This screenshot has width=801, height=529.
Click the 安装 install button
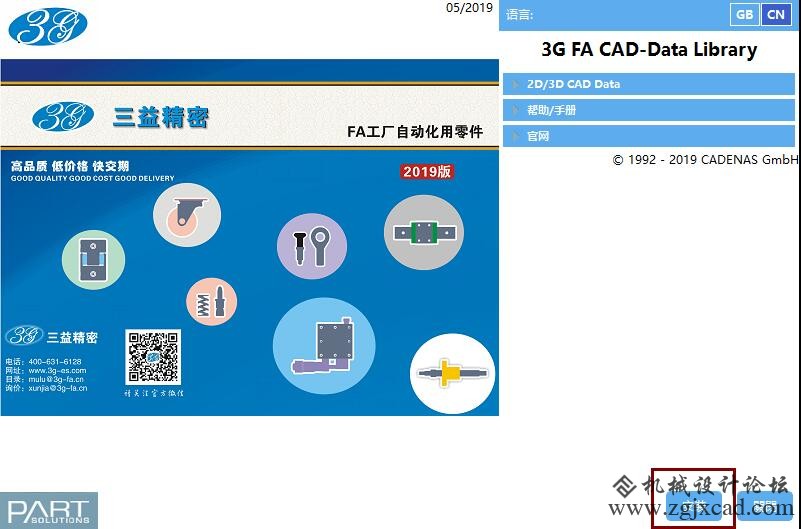[694, 506]
